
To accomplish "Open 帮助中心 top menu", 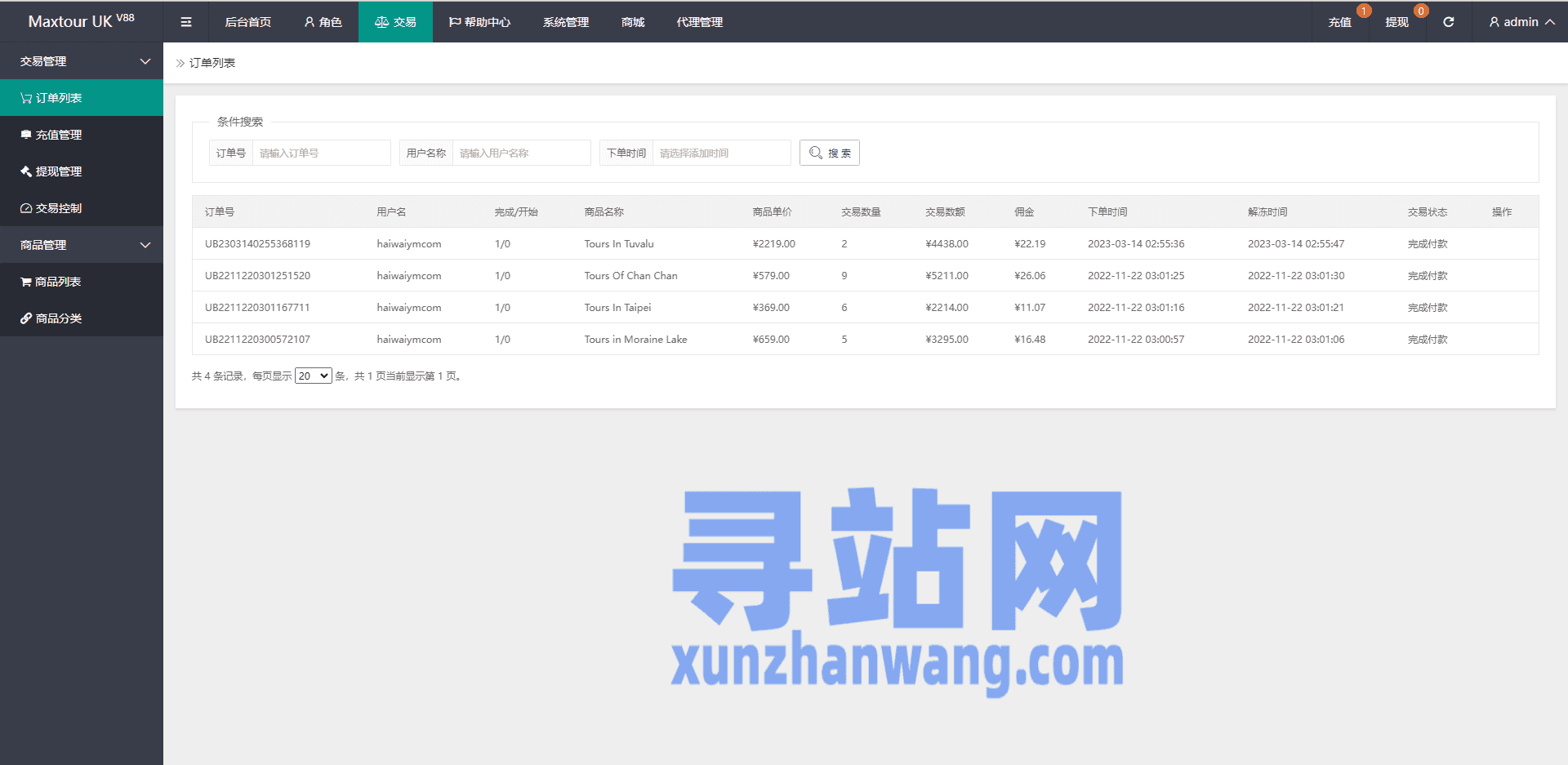I will (479, 22).
